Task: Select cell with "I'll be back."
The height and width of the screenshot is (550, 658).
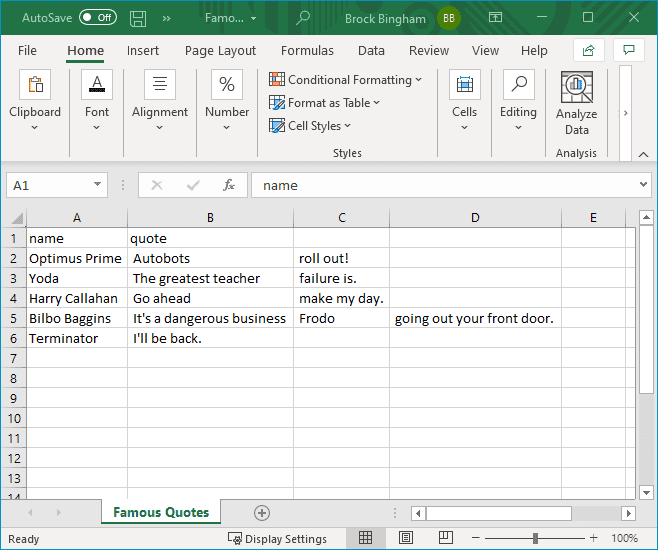Action: [x=210, y=339]
